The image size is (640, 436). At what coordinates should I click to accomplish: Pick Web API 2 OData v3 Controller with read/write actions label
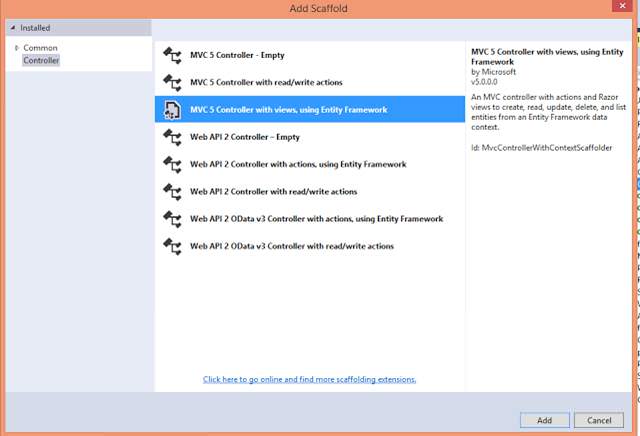pyautogui.click(x=292, y=247)
